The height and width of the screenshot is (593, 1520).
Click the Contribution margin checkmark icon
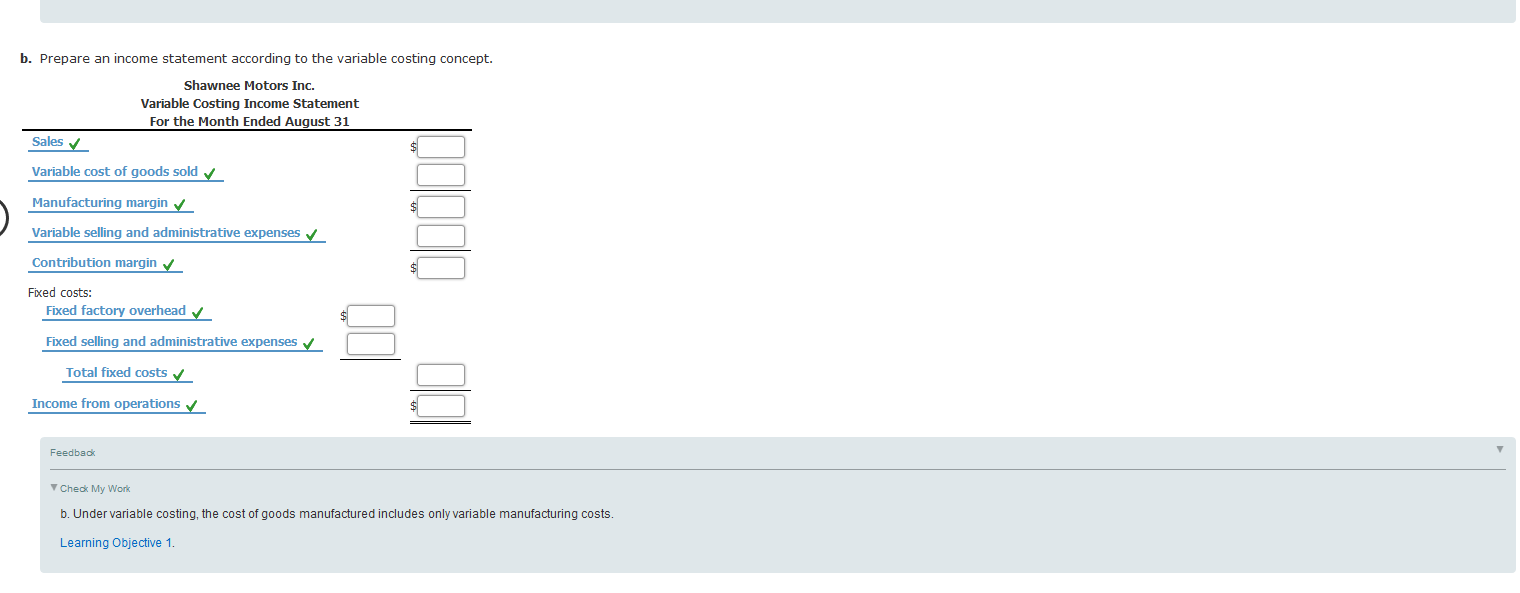pos(170,263)
